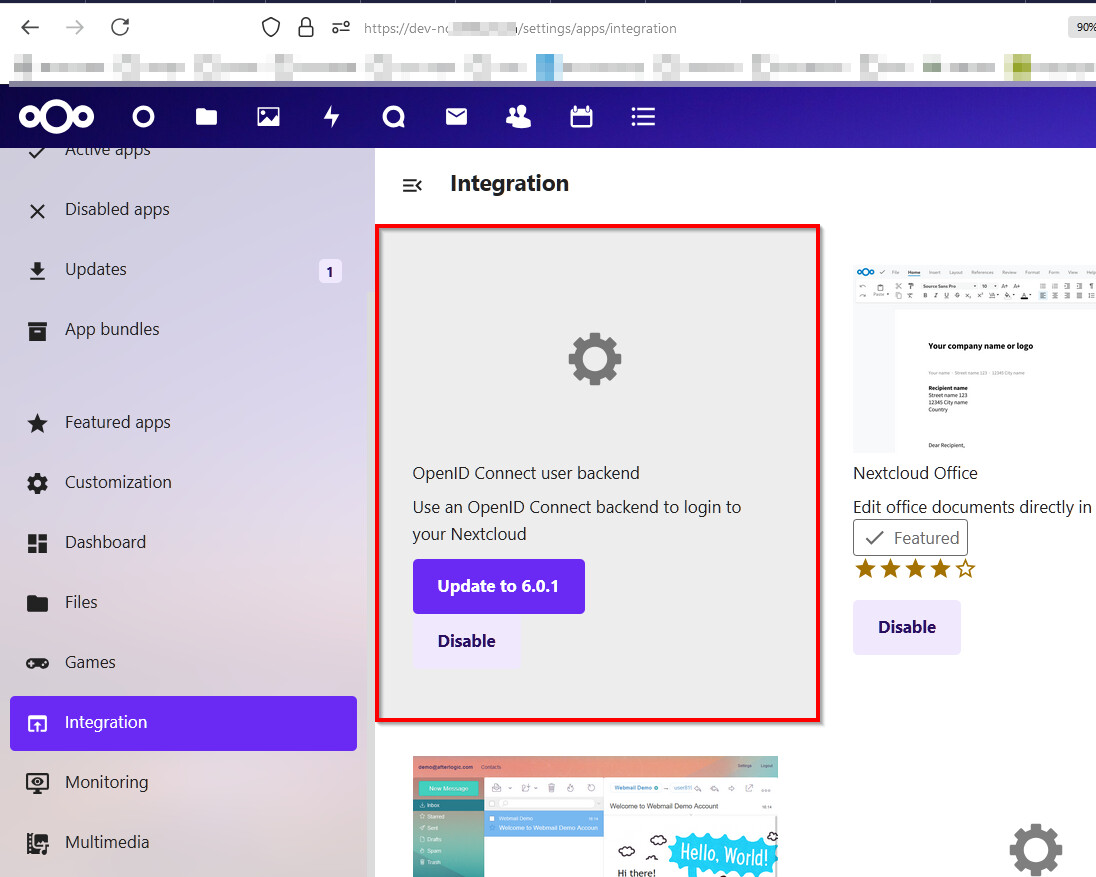The width and height of the screenshot is (1096, 877).
Task: Disable the Nextcloud Office app
Action: point(906,627)
